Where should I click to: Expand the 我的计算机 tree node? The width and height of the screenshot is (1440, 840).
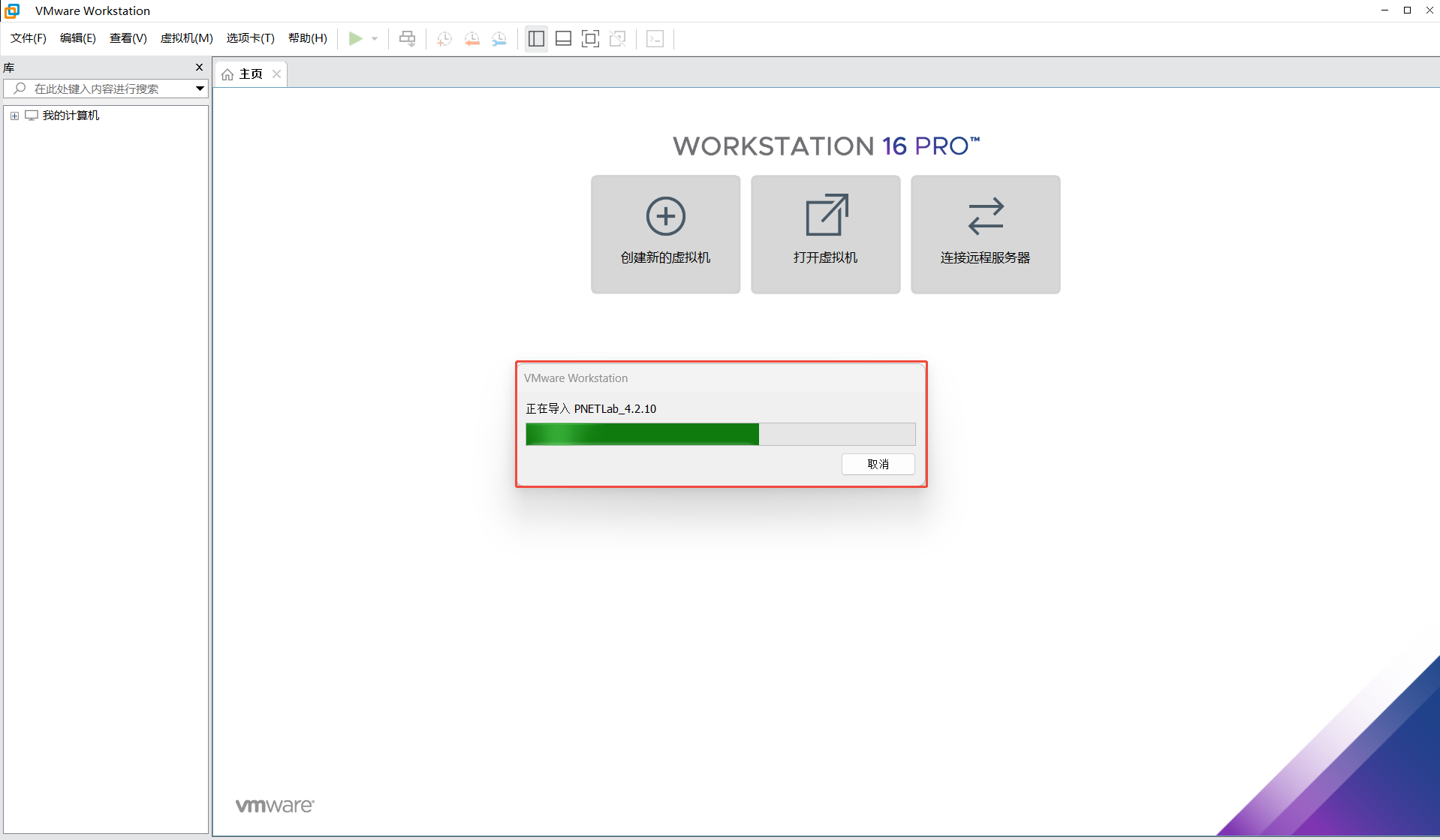click(x=14, y=116)
